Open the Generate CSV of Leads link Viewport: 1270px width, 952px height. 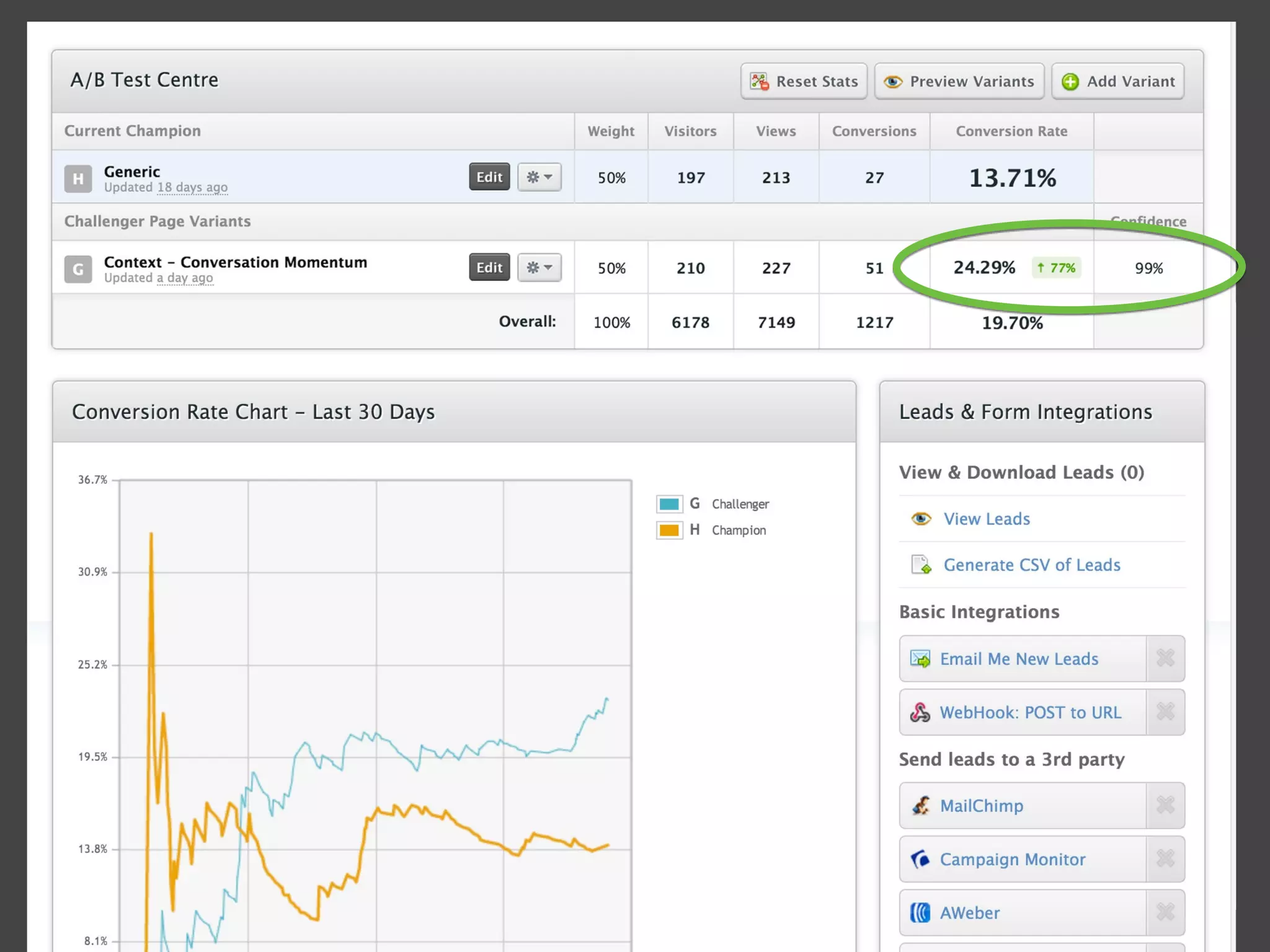pyautogui.click(x=1031, y=565)
